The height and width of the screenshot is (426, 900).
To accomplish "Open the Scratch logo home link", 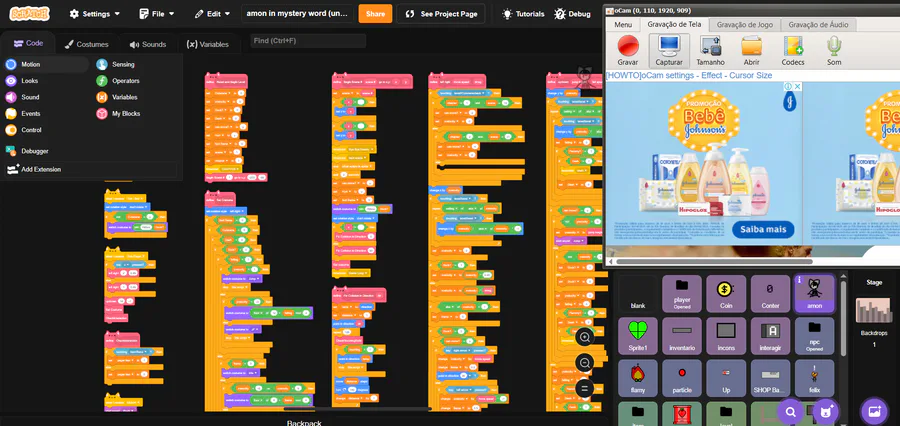I will point(29,14).
